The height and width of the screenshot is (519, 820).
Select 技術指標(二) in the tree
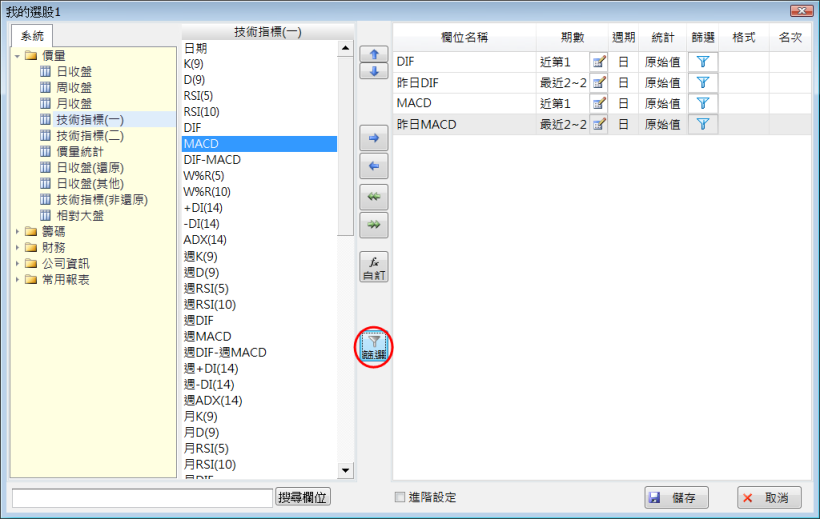point(90,135)
